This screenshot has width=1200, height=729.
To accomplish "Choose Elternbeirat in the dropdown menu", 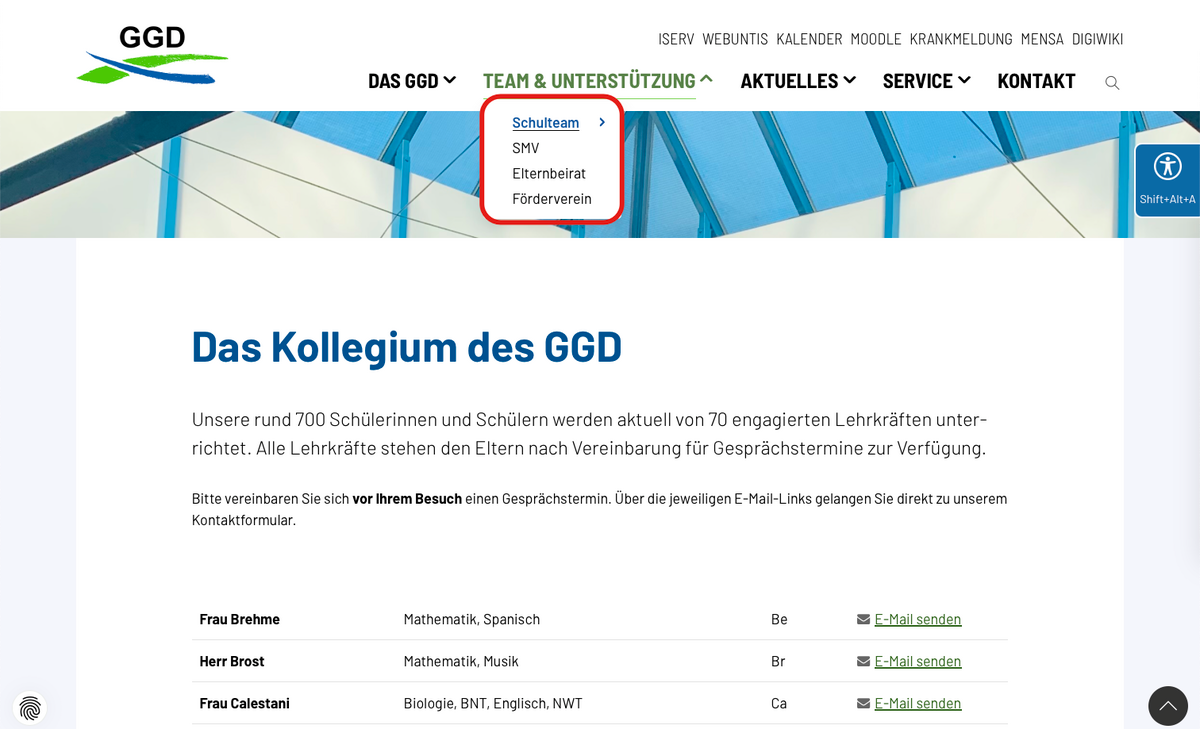I will [x=549, y=174].
